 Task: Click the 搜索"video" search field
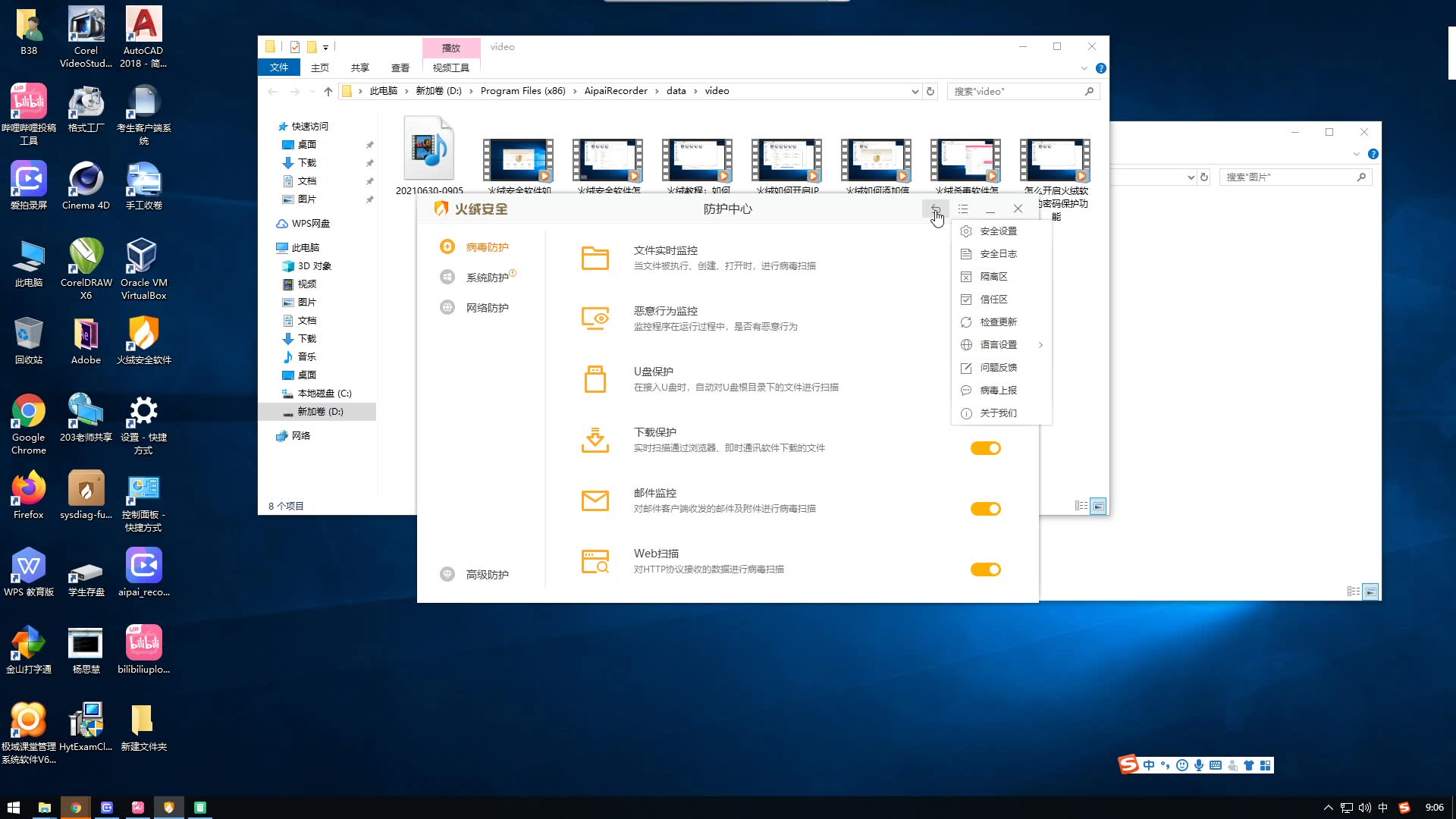(1016, 91)
